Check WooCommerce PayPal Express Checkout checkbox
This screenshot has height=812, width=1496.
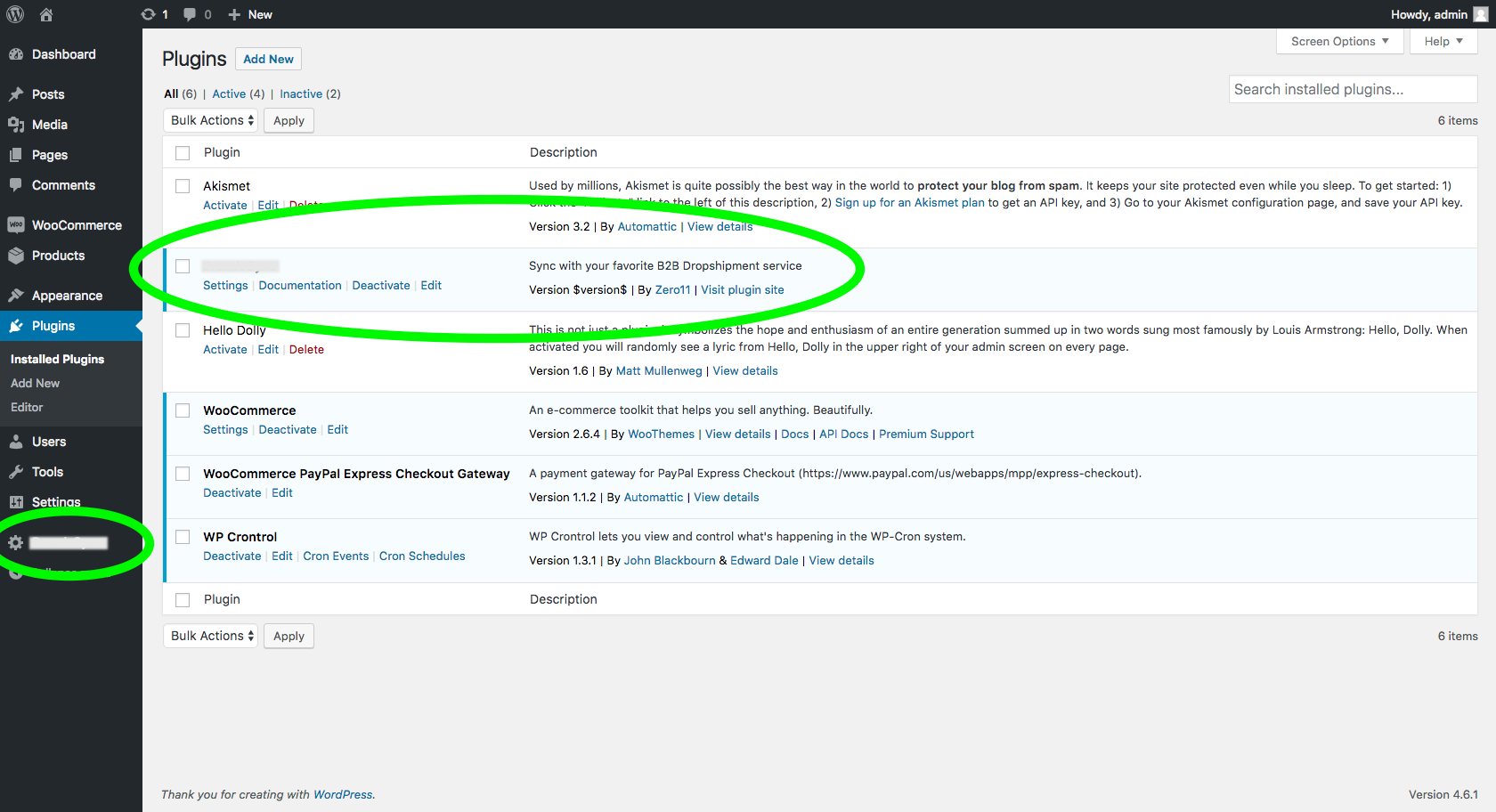[183, 474]
